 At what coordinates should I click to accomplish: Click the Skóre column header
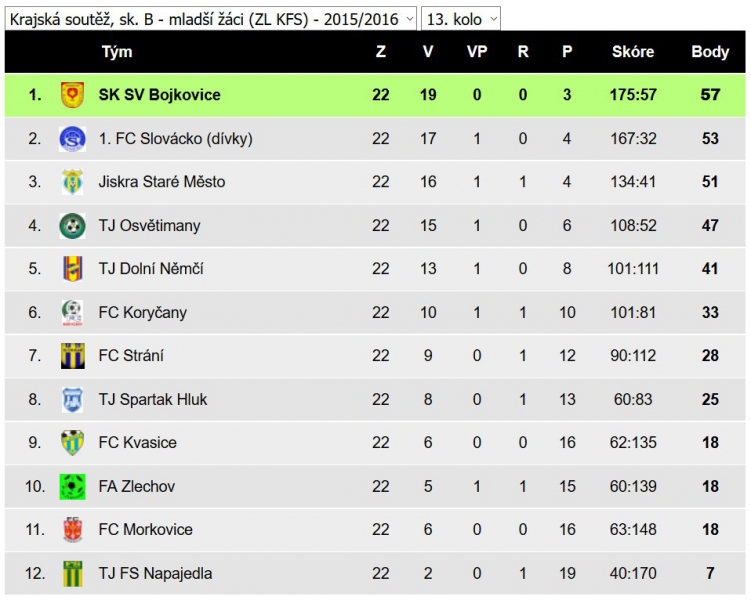tap(633, 52)
